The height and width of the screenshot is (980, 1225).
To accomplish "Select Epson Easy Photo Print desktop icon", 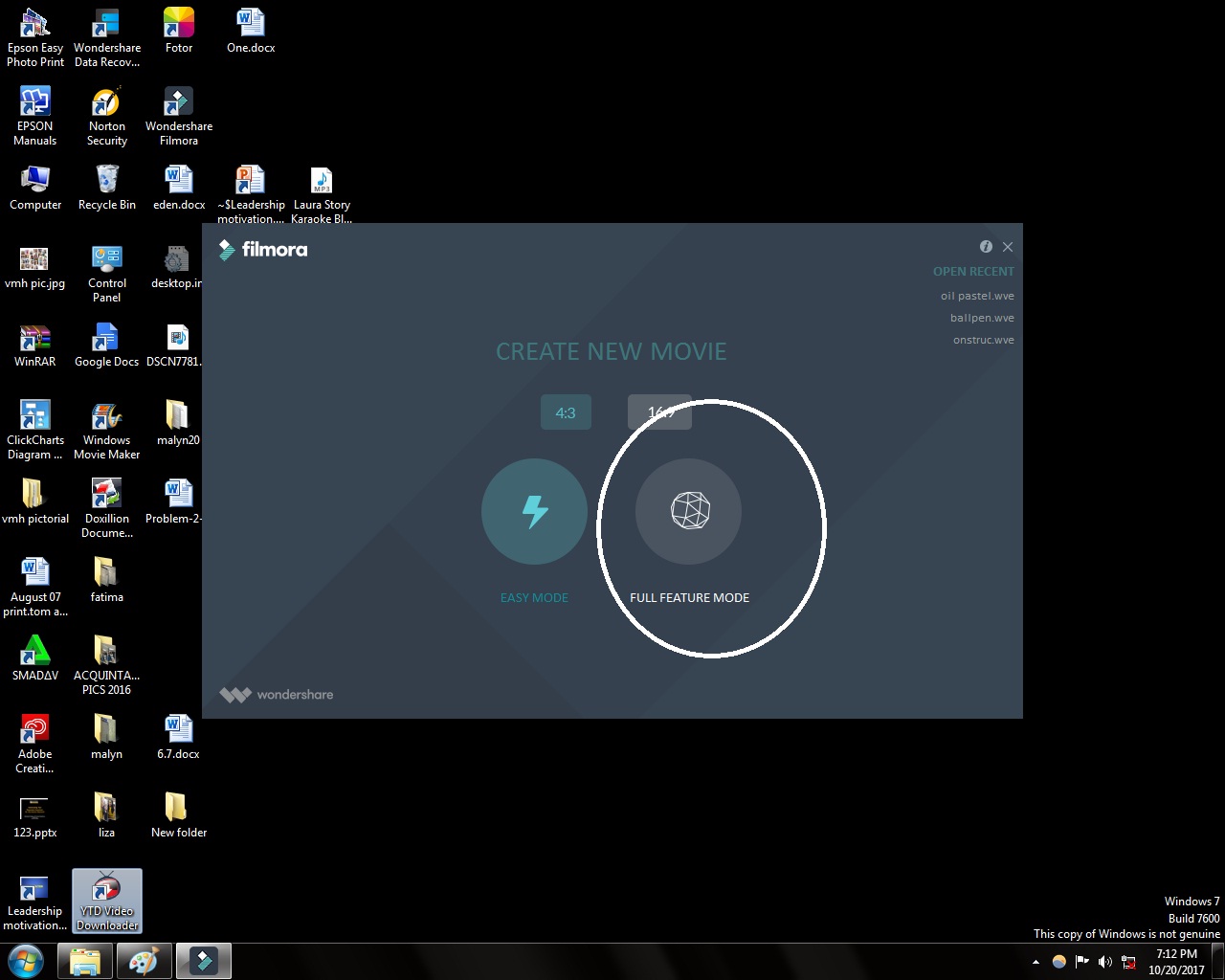I will point(35,37).
